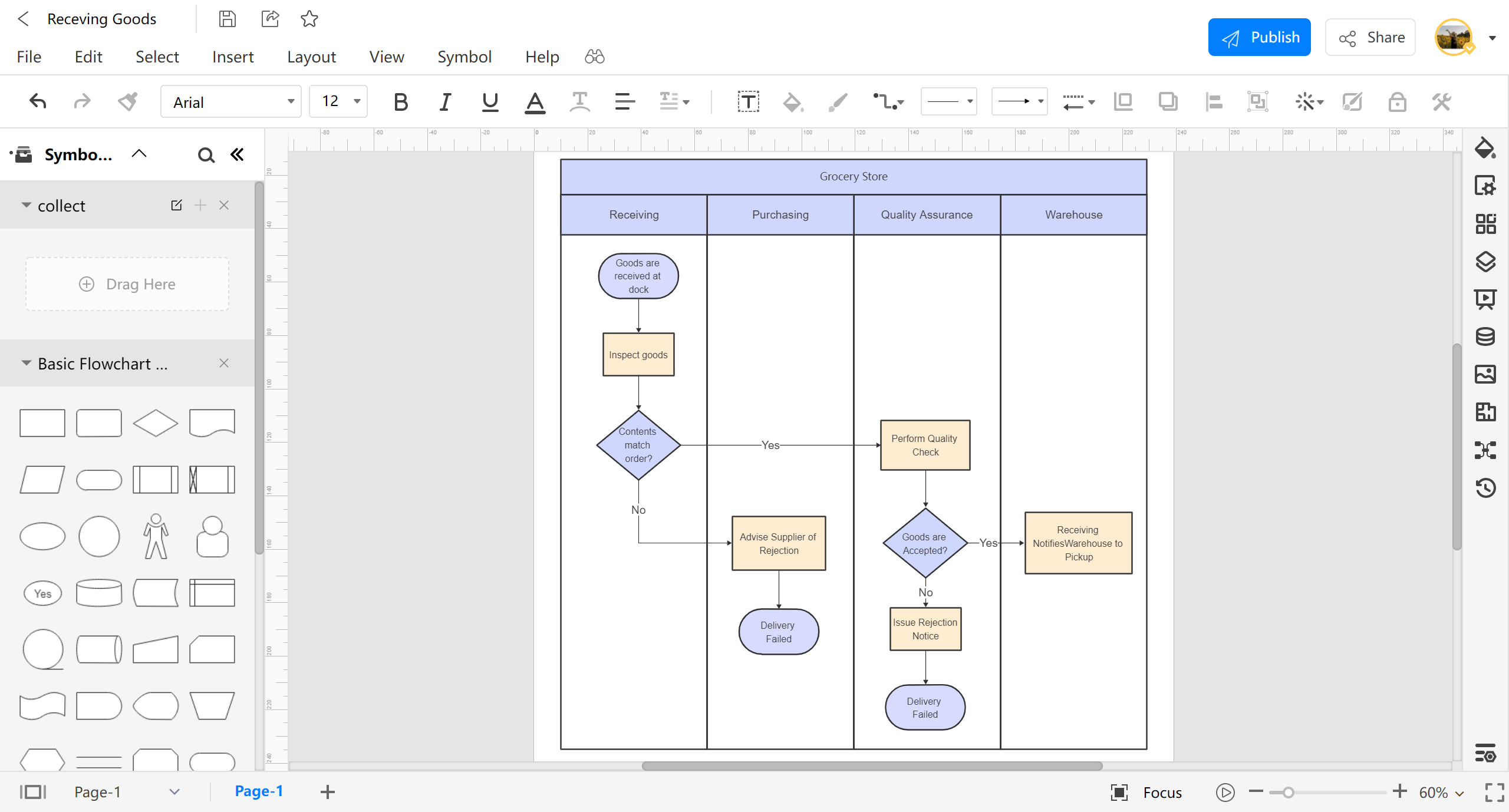The width and height of the screenshot is (1509, 812).
Task: Click the lock/protect shape icon
Action: point(1397,101)
